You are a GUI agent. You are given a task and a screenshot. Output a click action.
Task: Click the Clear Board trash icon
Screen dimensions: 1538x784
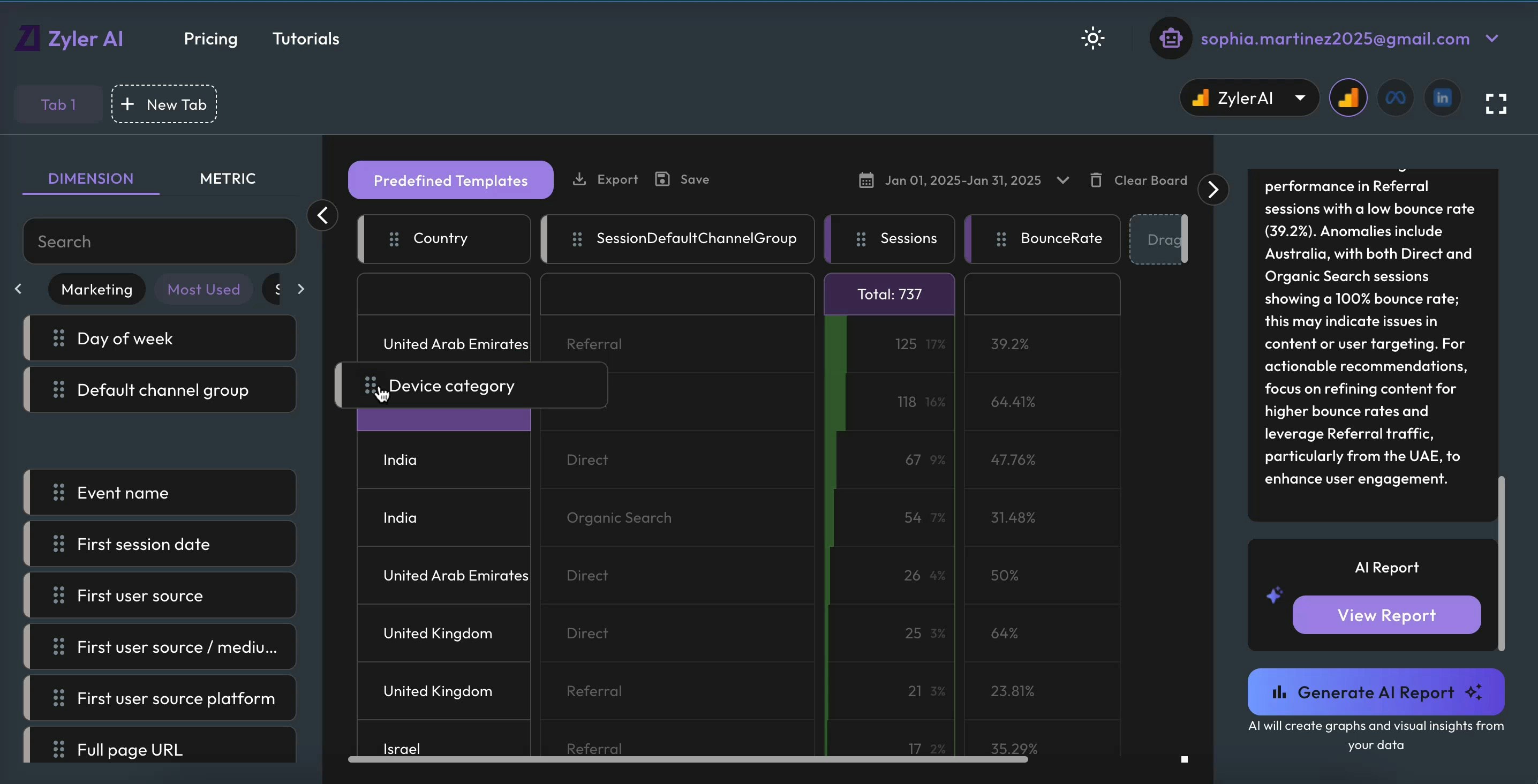(x=1096, y=180)
